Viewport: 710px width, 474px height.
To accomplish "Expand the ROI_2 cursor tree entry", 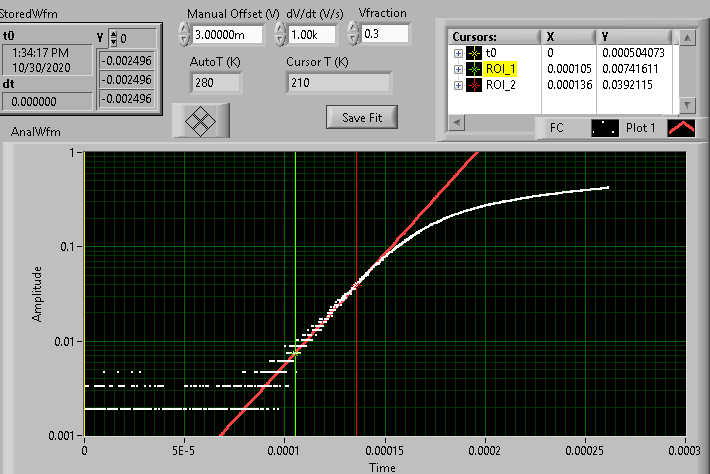I will click(458, 85).
